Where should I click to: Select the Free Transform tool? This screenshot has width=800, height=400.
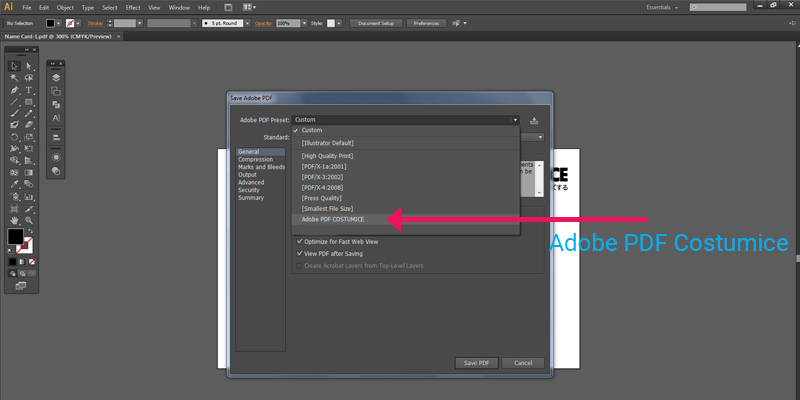point(29,149)
